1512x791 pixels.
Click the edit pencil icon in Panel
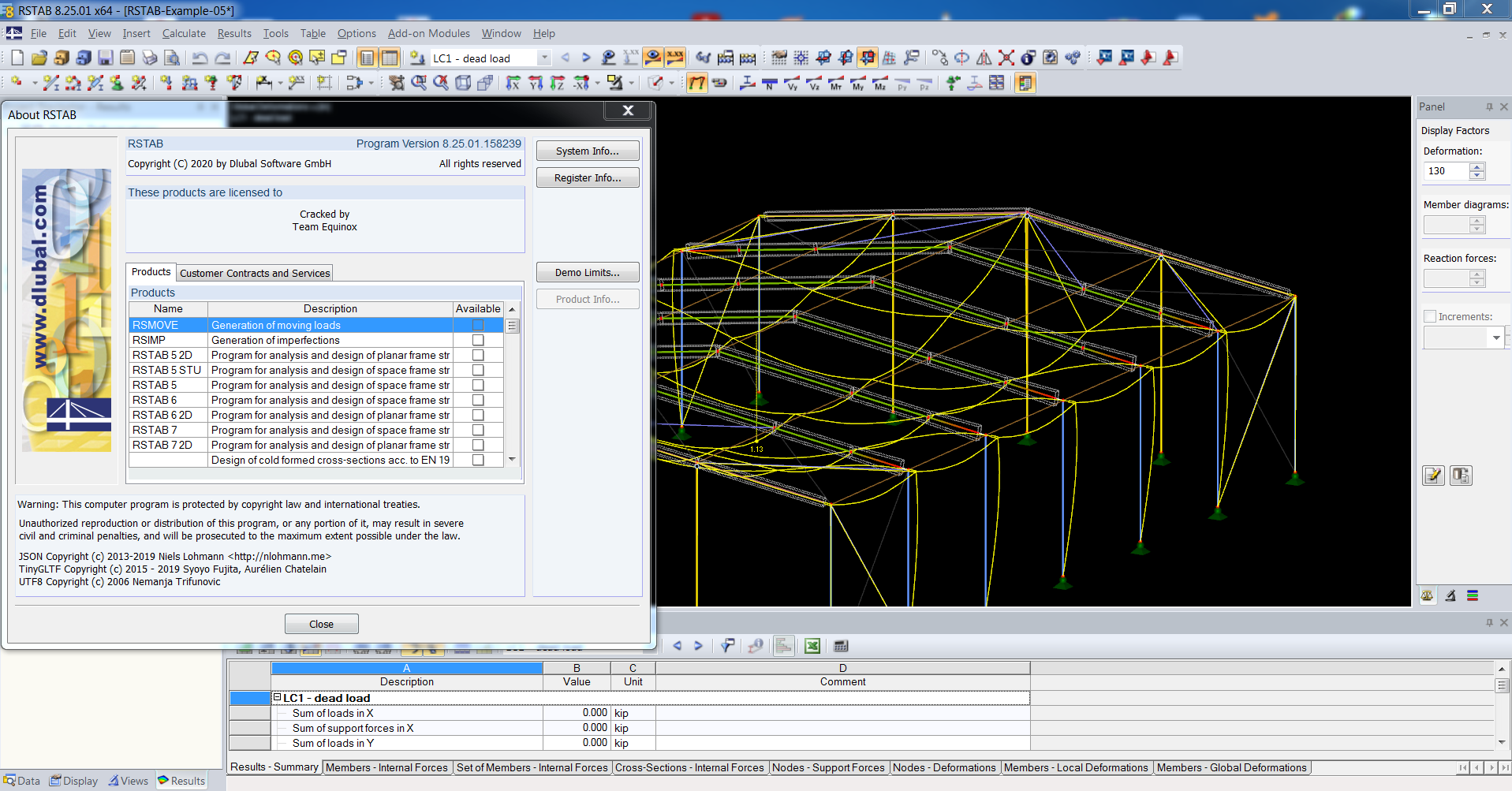1433,476
